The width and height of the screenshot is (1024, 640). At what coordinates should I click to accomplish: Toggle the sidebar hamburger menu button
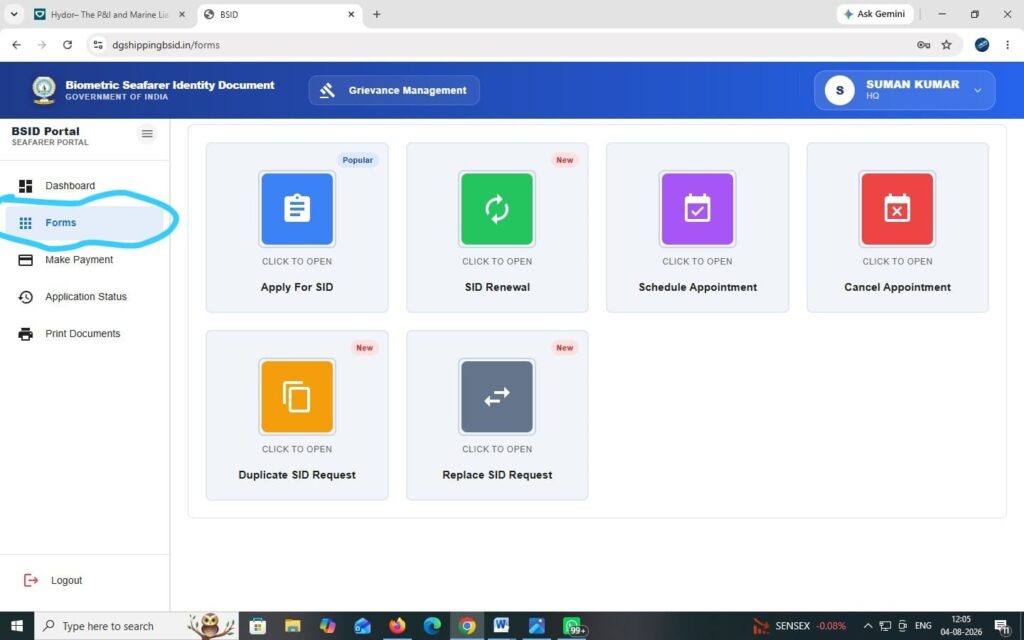pyautogui.click(x=147, y=134)
